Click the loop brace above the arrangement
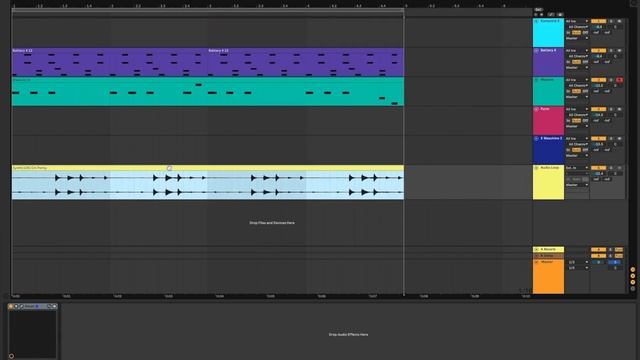The image size is (640, 360). [208, 11]
